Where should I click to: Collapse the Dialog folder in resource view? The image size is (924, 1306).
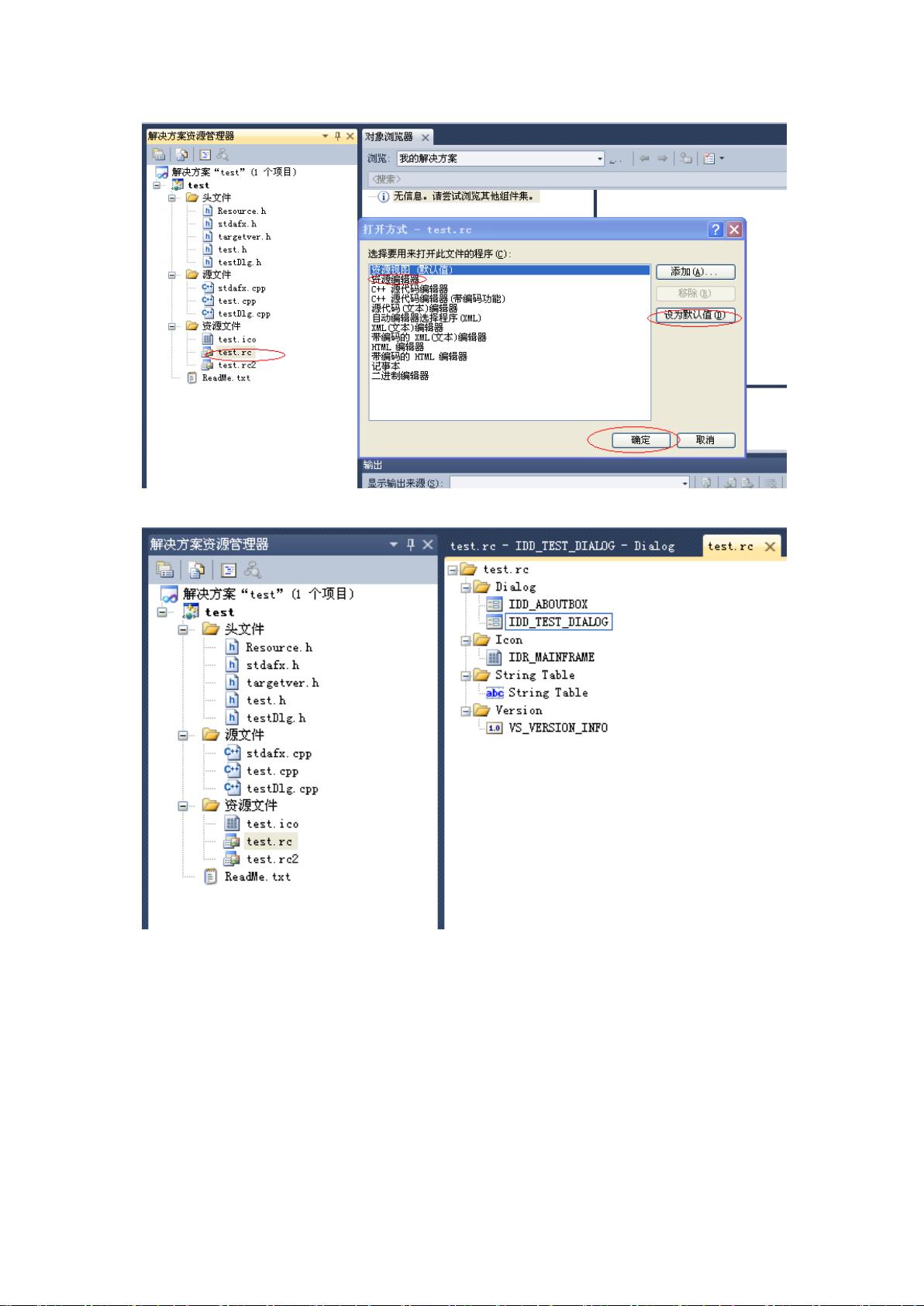[x=465, y=588]
